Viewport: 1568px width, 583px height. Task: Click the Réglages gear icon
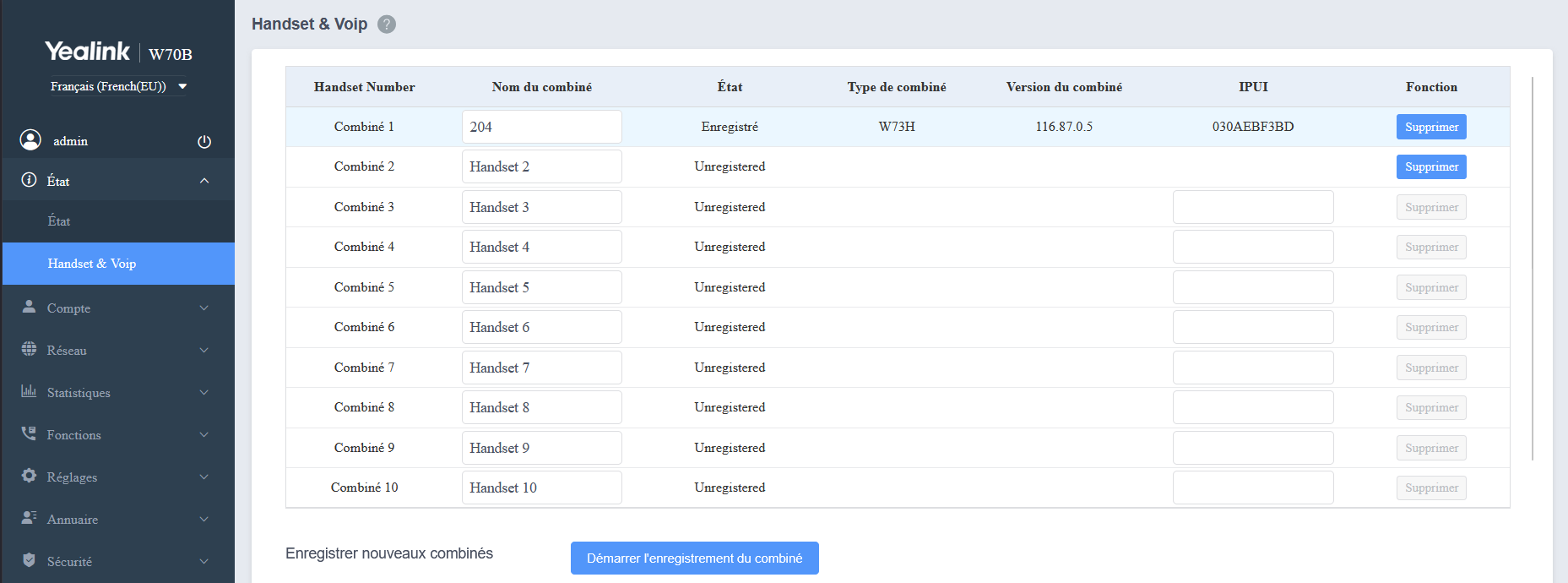pos(29,476)
